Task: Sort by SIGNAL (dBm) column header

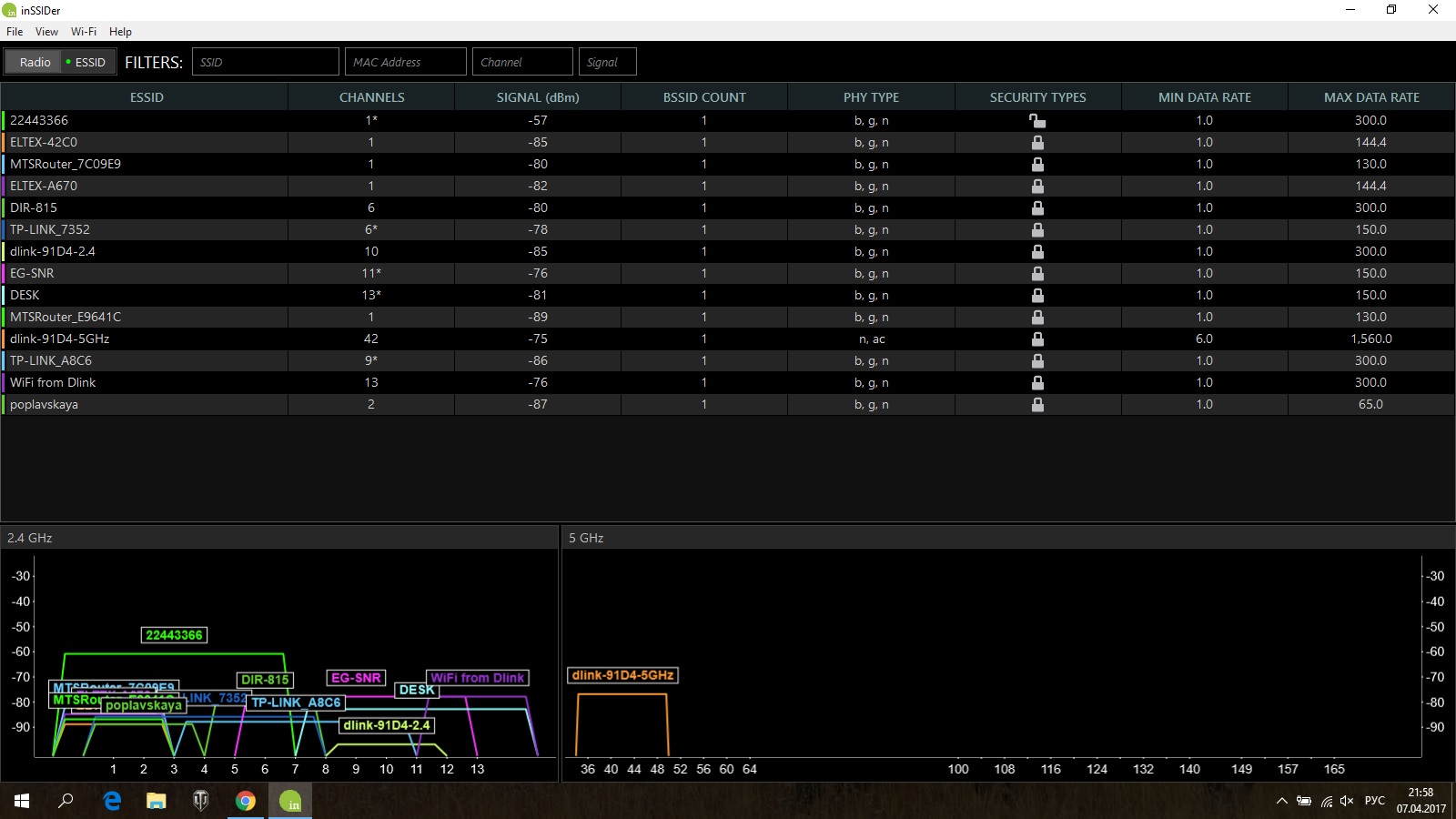Action: (x=538, y=97)
